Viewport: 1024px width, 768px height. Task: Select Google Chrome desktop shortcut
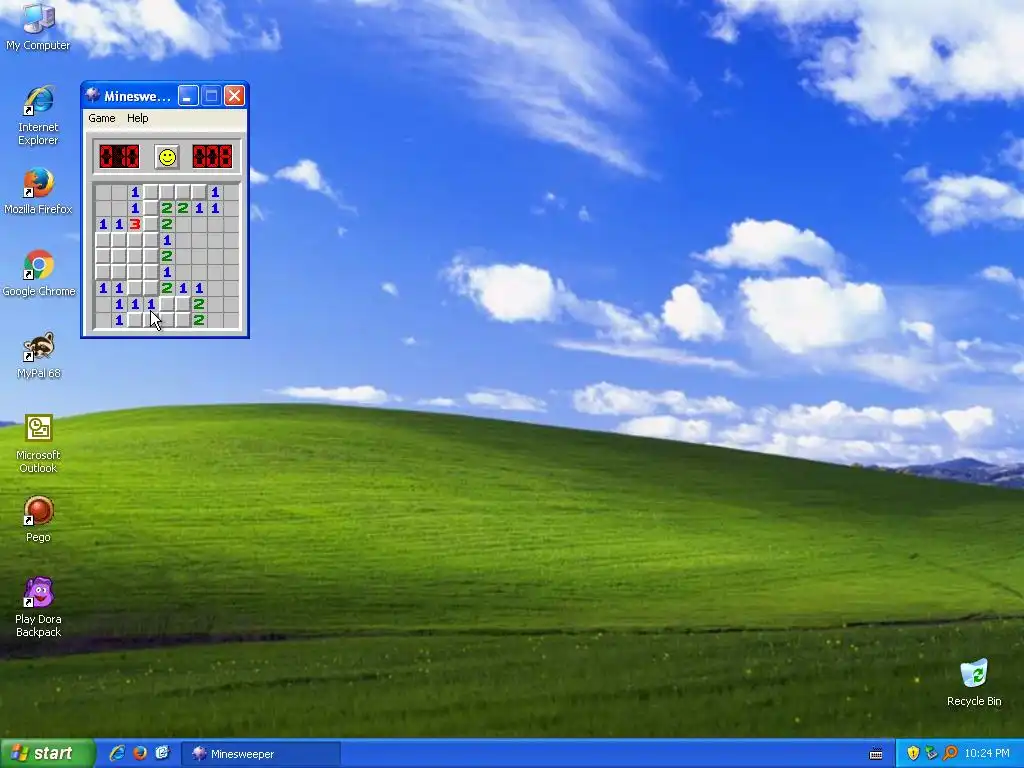(x=39, y=273)
